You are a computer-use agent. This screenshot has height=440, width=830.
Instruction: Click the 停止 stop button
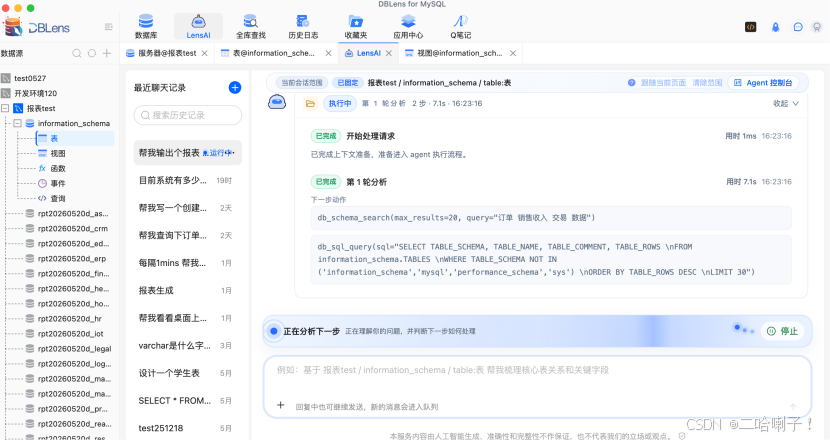(782, 331)
